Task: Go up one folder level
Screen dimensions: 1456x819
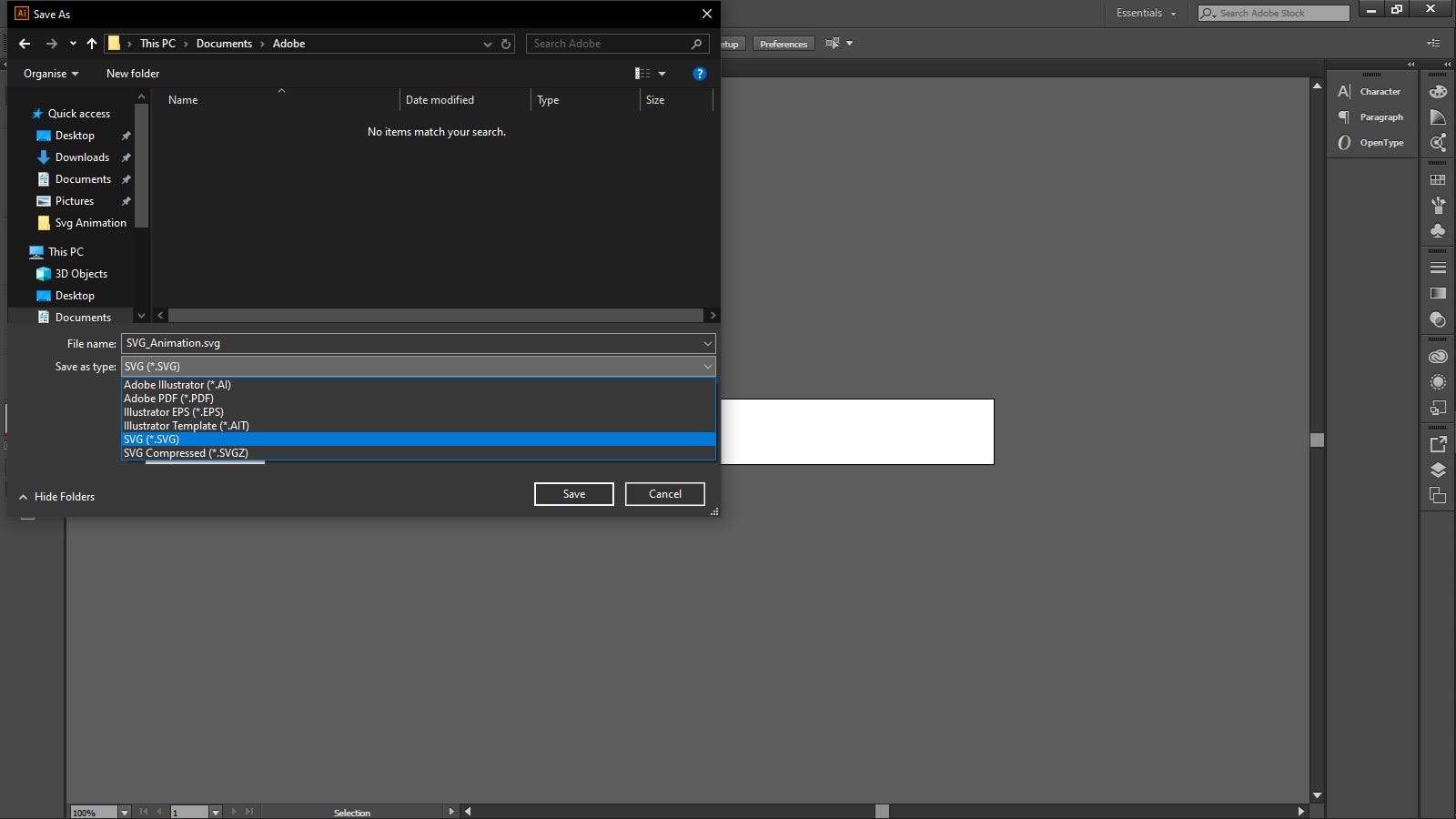Action: pyautogui.click(x=92, y=44)
